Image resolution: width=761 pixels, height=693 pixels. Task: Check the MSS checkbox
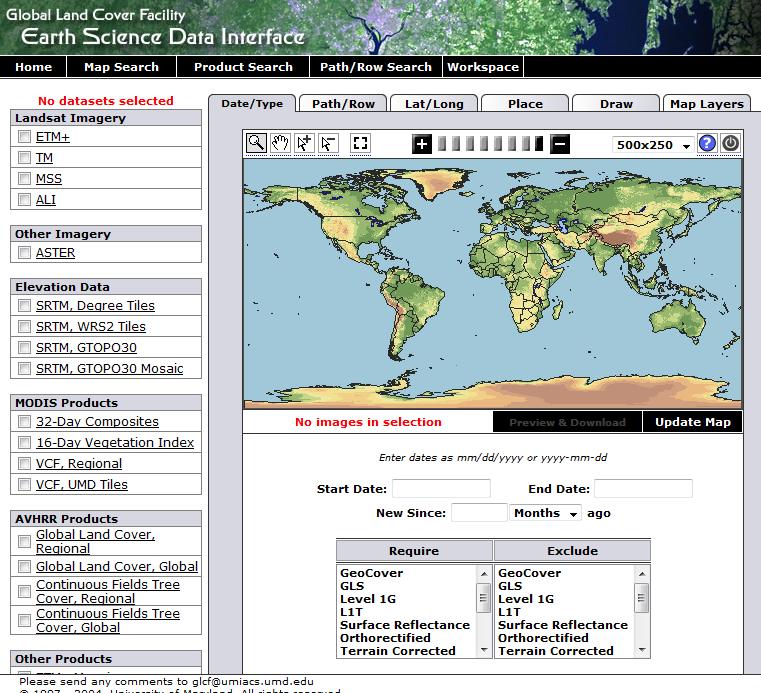coord(24,178)
